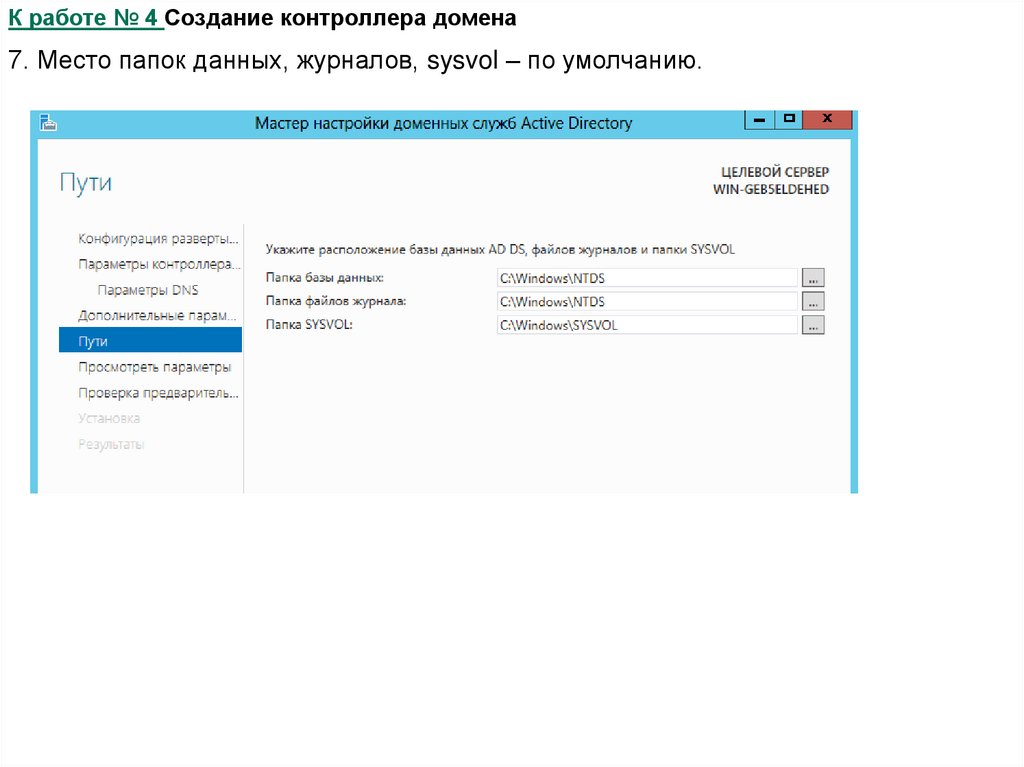This screenshot has width=1024, height=767.
Task: Edit the Папка файлов журнала path field
Action: tap(647, 301)
